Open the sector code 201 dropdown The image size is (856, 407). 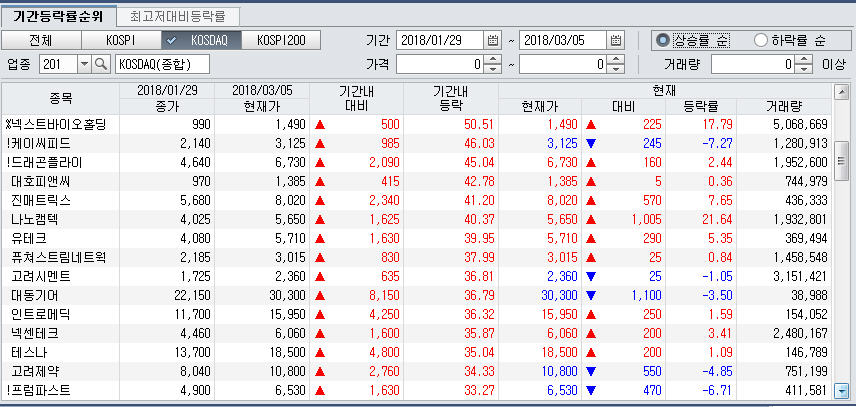(x=84, y=64)
